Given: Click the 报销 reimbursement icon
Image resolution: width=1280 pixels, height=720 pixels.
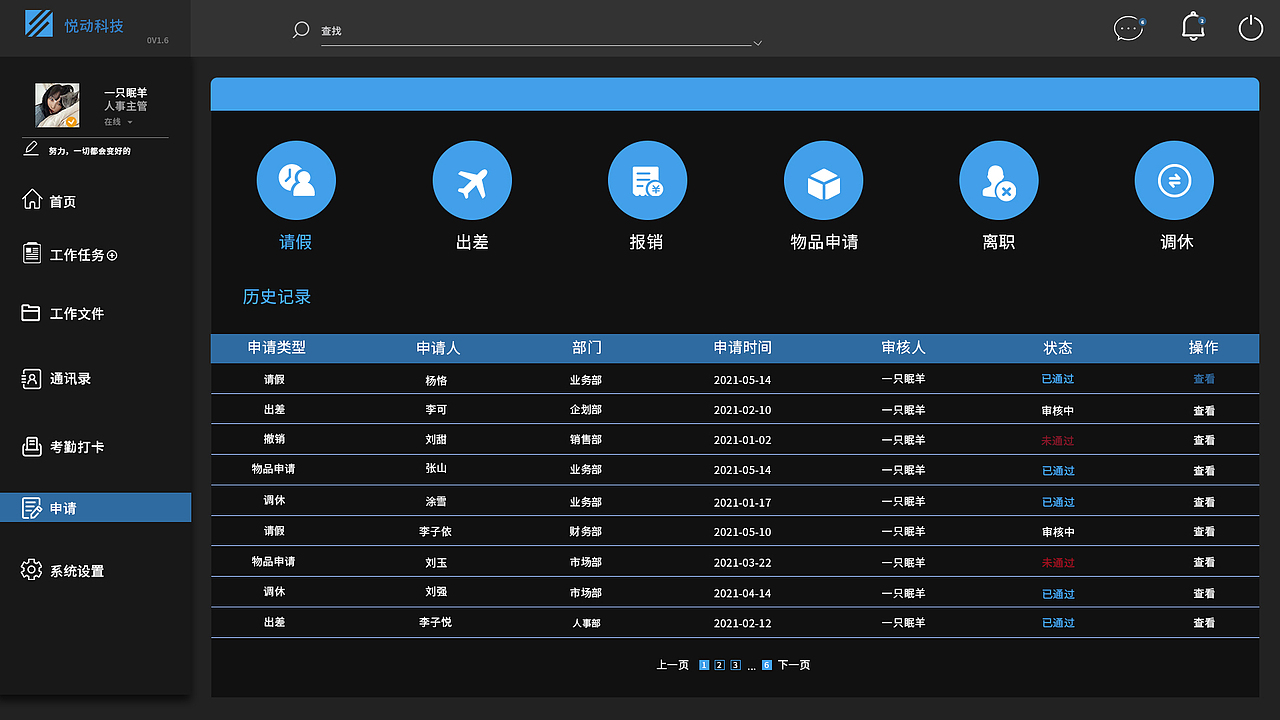Looking at the screenshot, I should coord(647,180).
